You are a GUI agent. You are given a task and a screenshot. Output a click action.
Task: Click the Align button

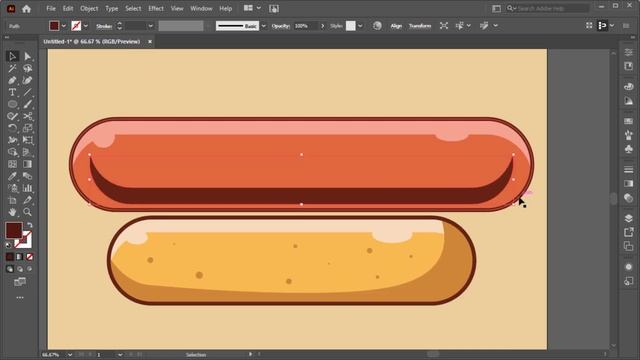(x=396, y=26)
